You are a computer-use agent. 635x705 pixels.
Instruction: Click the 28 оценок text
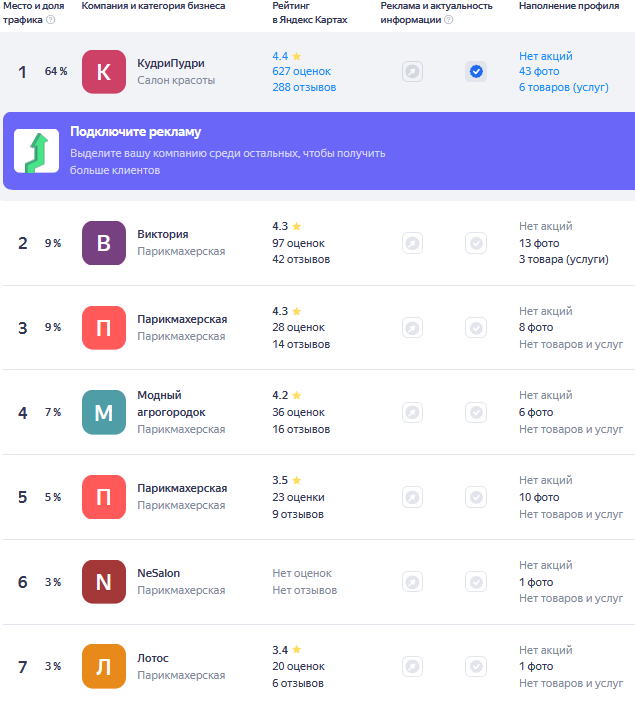pos(298,327)
